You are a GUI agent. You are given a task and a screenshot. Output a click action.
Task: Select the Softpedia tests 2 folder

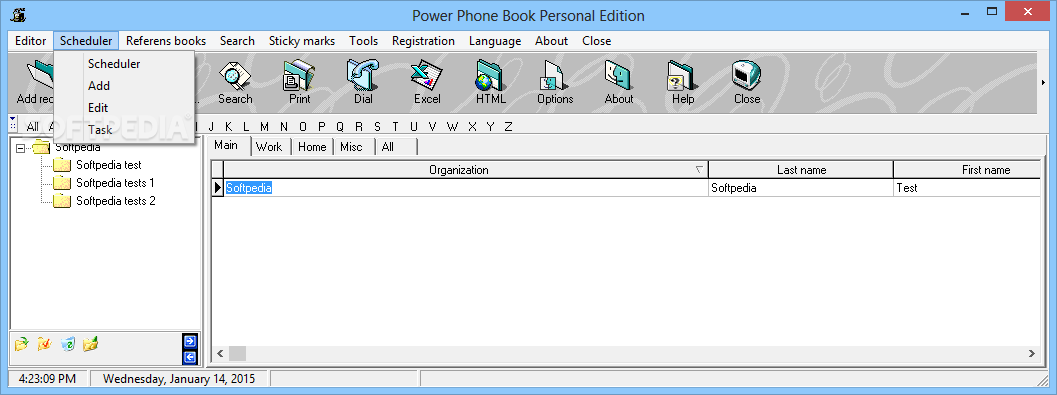click(x=116, y=201)
